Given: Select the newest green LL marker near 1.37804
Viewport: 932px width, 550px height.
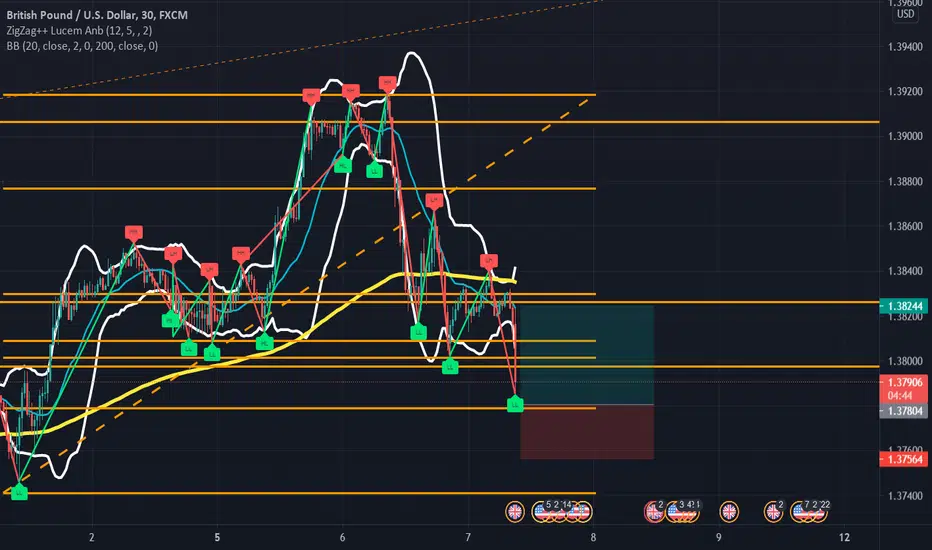Looking at the screenshot, I should (x=515, y=404).
